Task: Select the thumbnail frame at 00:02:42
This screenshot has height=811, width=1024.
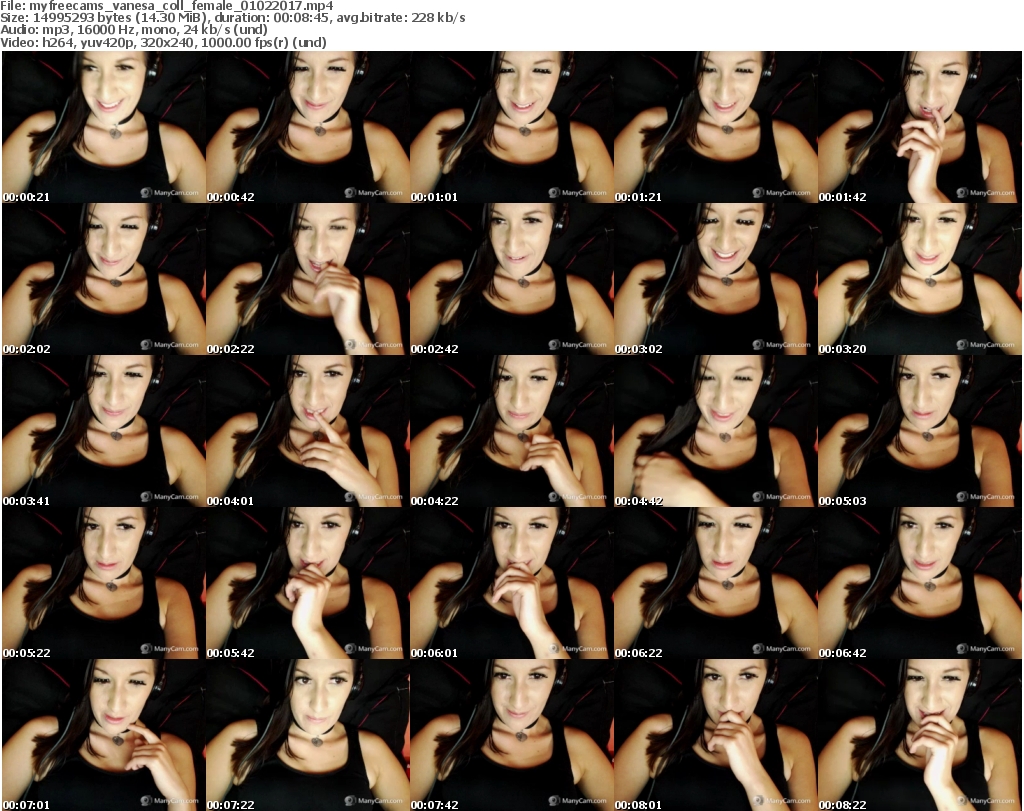Action: click(x=512, y=279)
